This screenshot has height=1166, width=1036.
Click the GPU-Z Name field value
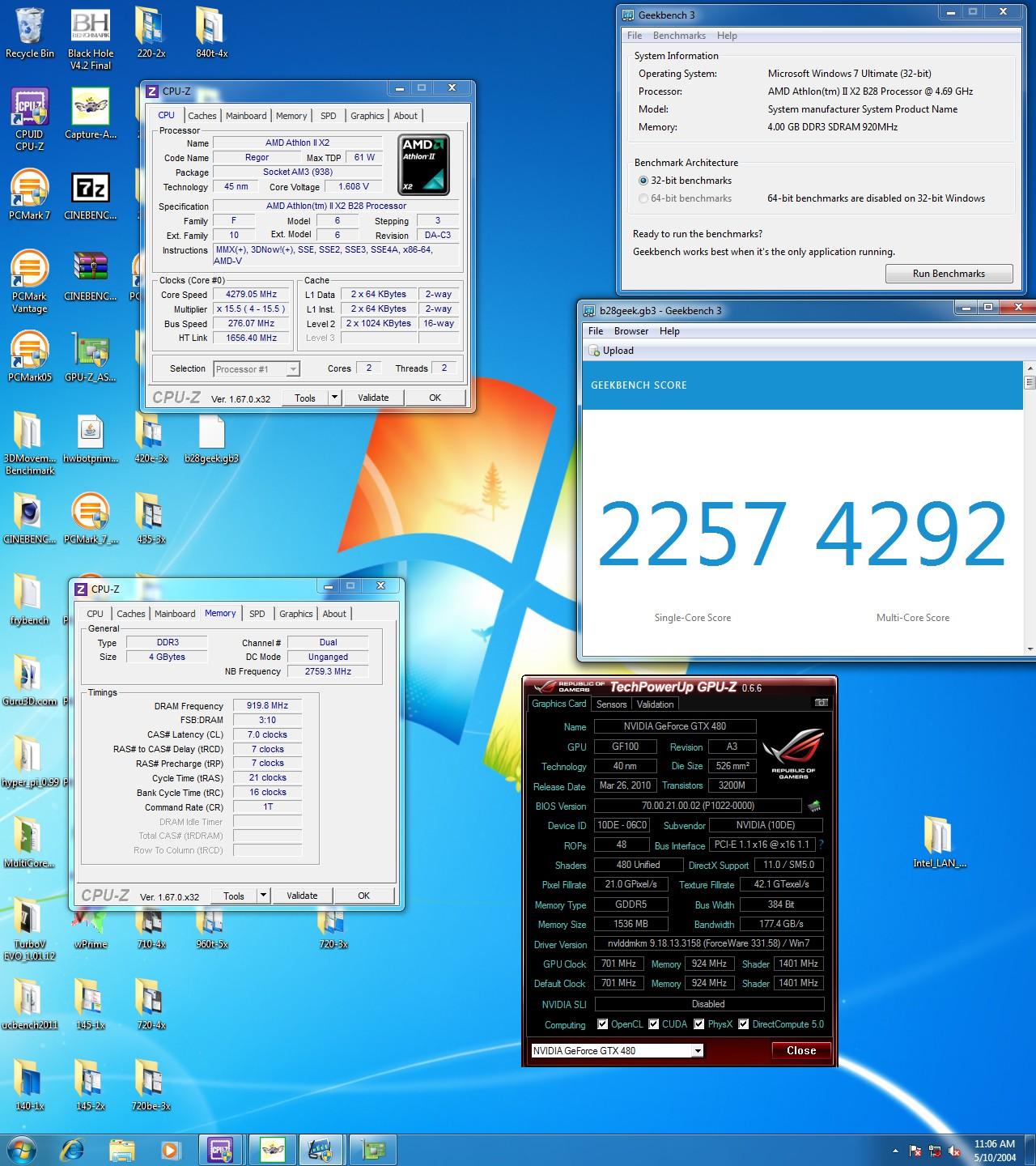point(675,726)
